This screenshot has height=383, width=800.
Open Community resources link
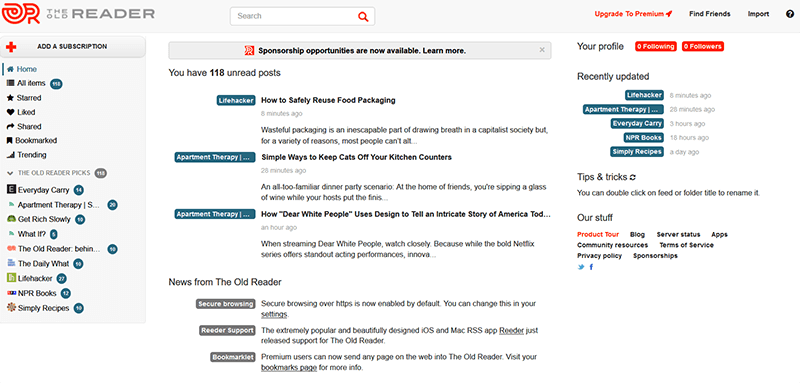point(612,245)
